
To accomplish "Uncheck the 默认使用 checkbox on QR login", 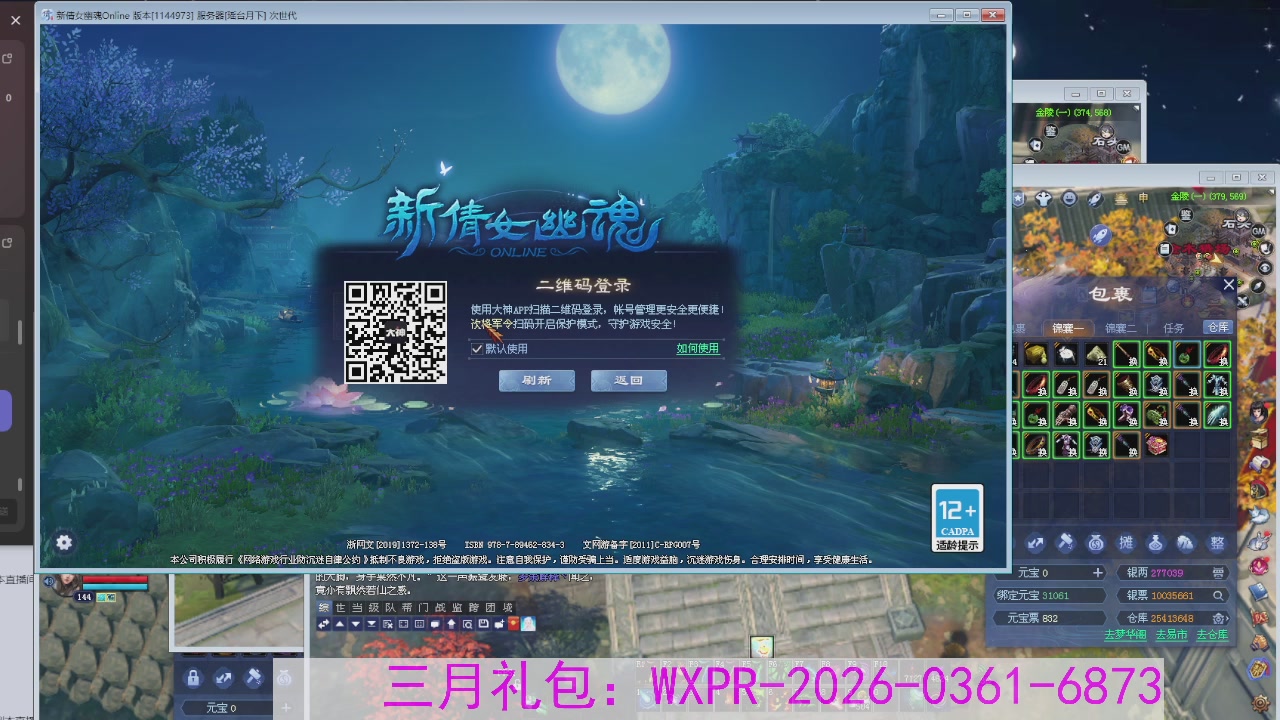I will click(x=478, y=349).
